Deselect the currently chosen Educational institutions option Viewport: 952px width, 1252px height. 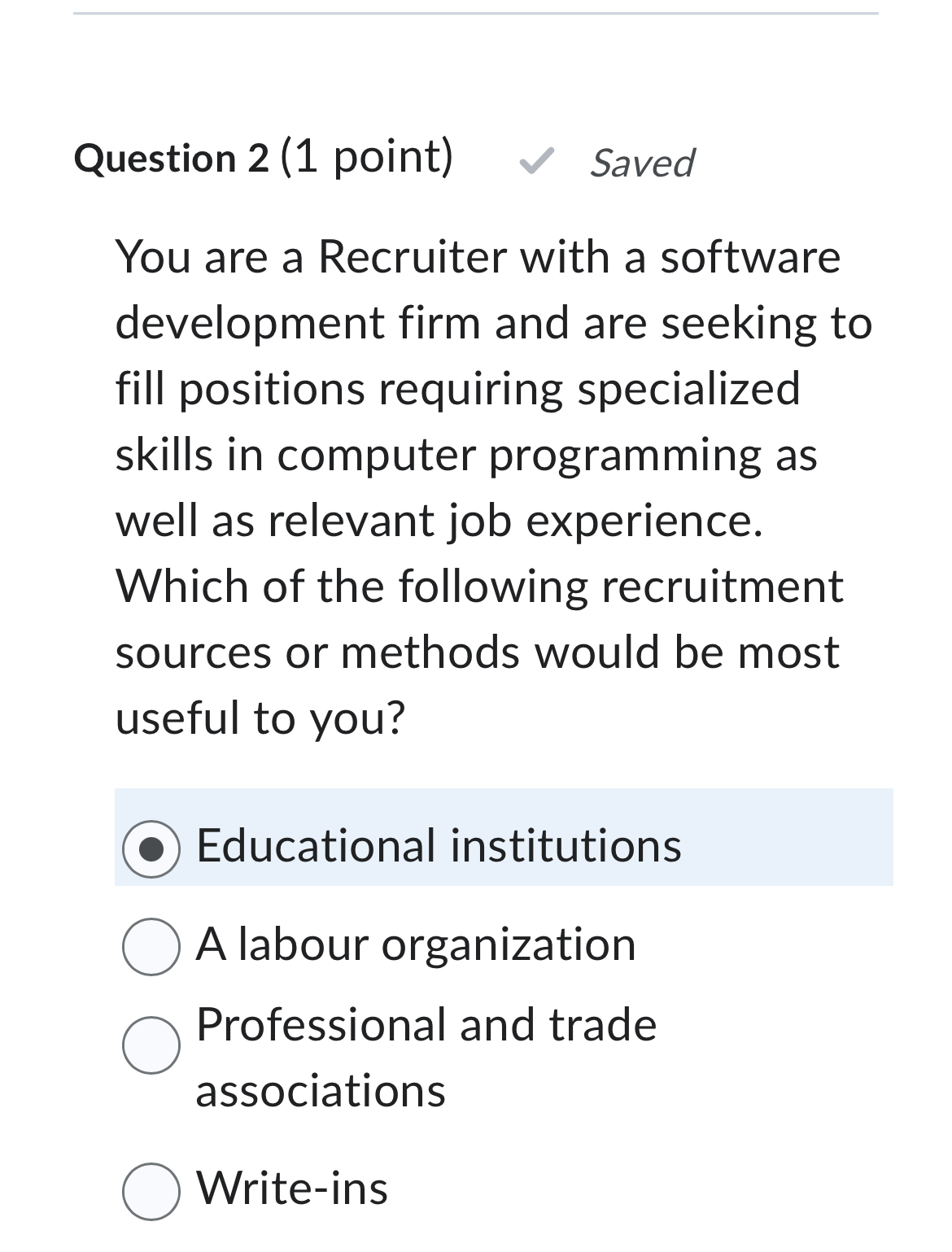pyautogui.click(x=151, y=848)
